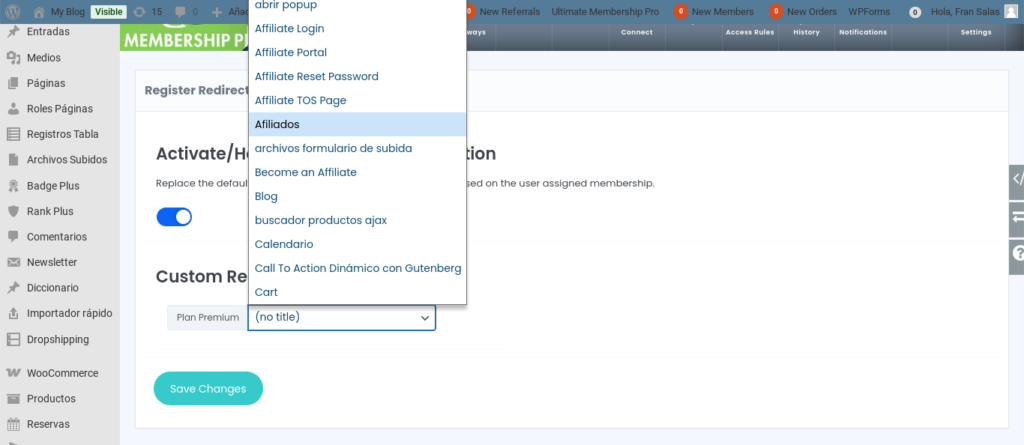
Task: Click the Medios media icon
Action: [13, 58]
